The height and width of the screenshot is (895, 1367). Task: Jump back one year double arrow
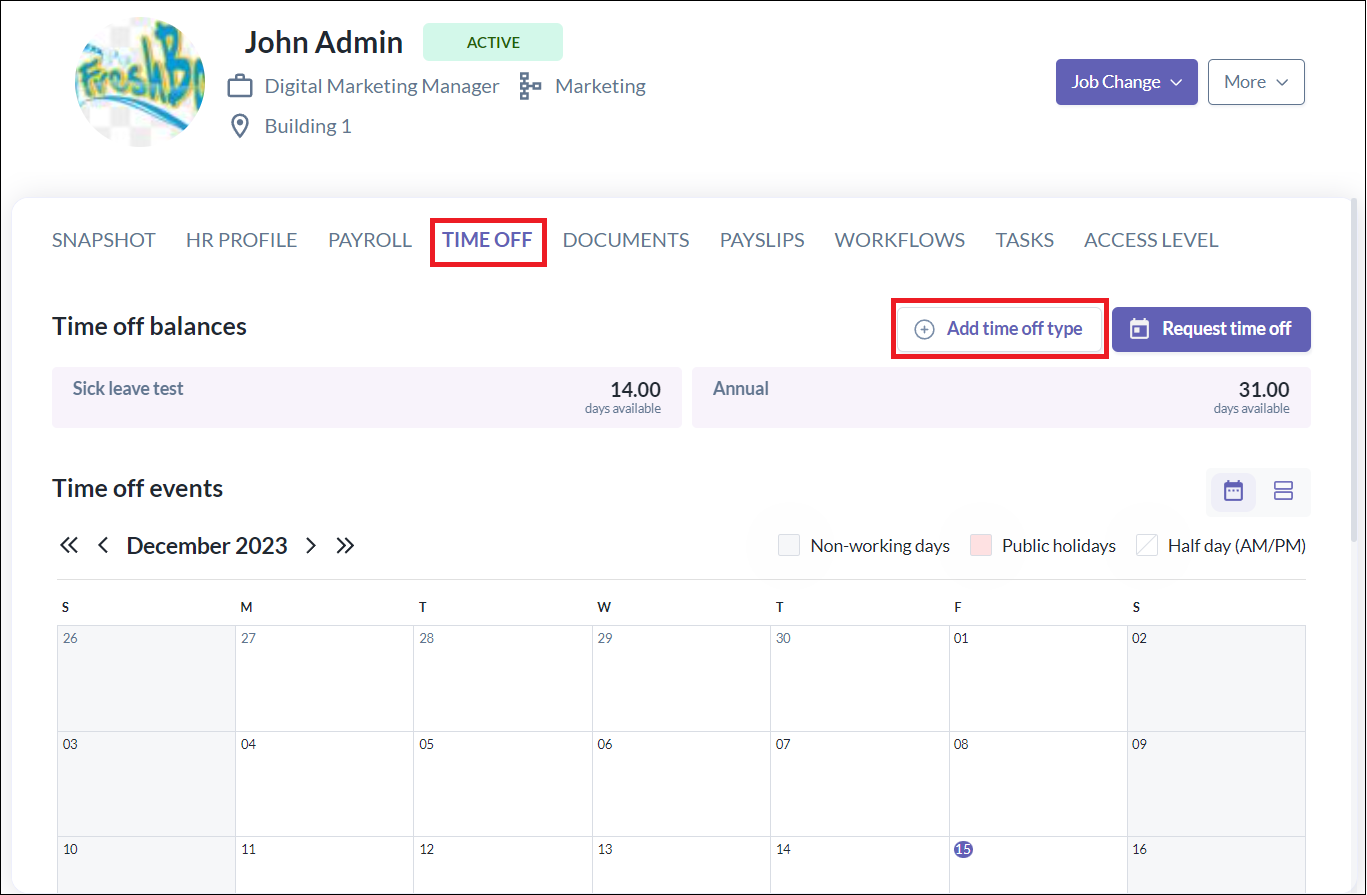point(68,546)
